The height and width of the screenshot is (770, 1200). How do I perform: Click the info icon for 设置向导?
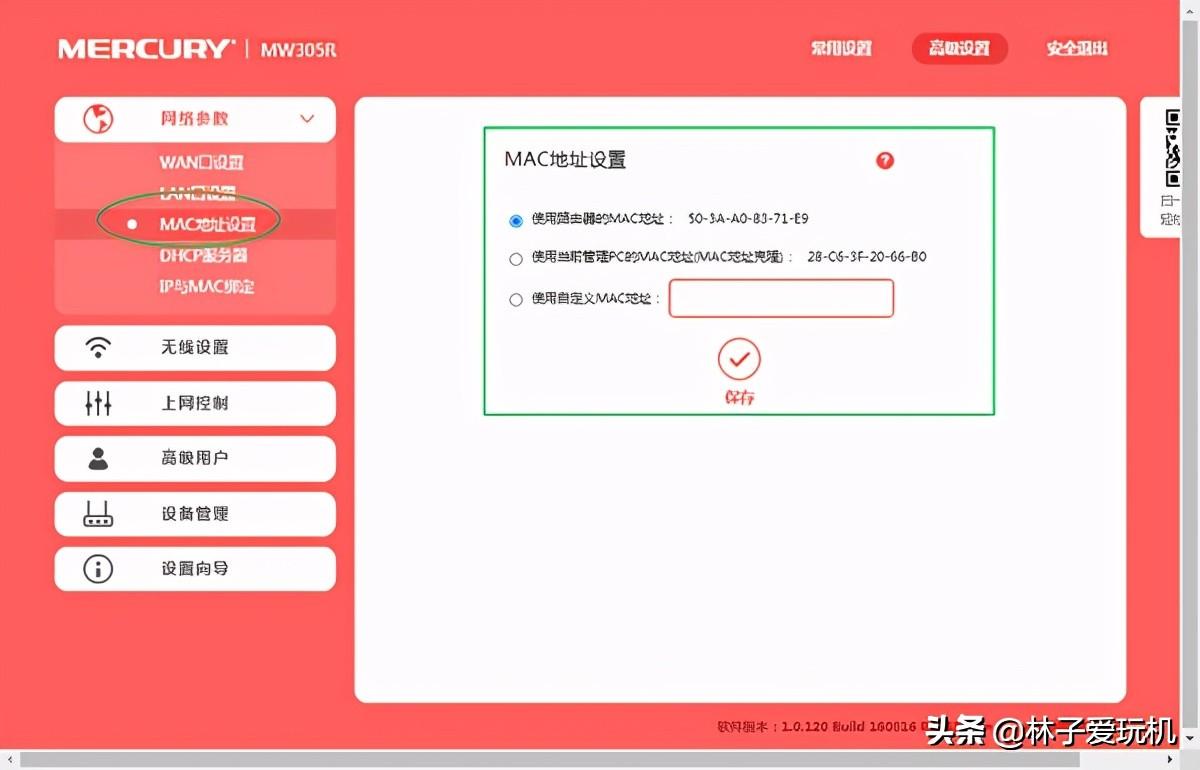(x=98, y=569)
